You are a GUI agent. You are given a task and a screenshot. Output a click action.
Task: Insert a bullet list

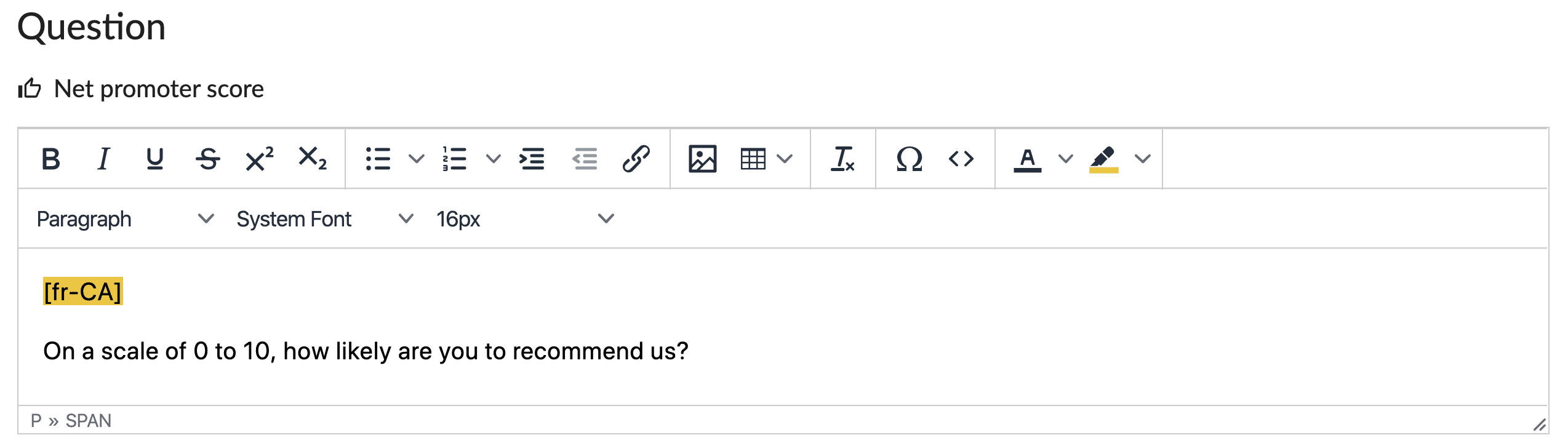(x=378, y=159)
